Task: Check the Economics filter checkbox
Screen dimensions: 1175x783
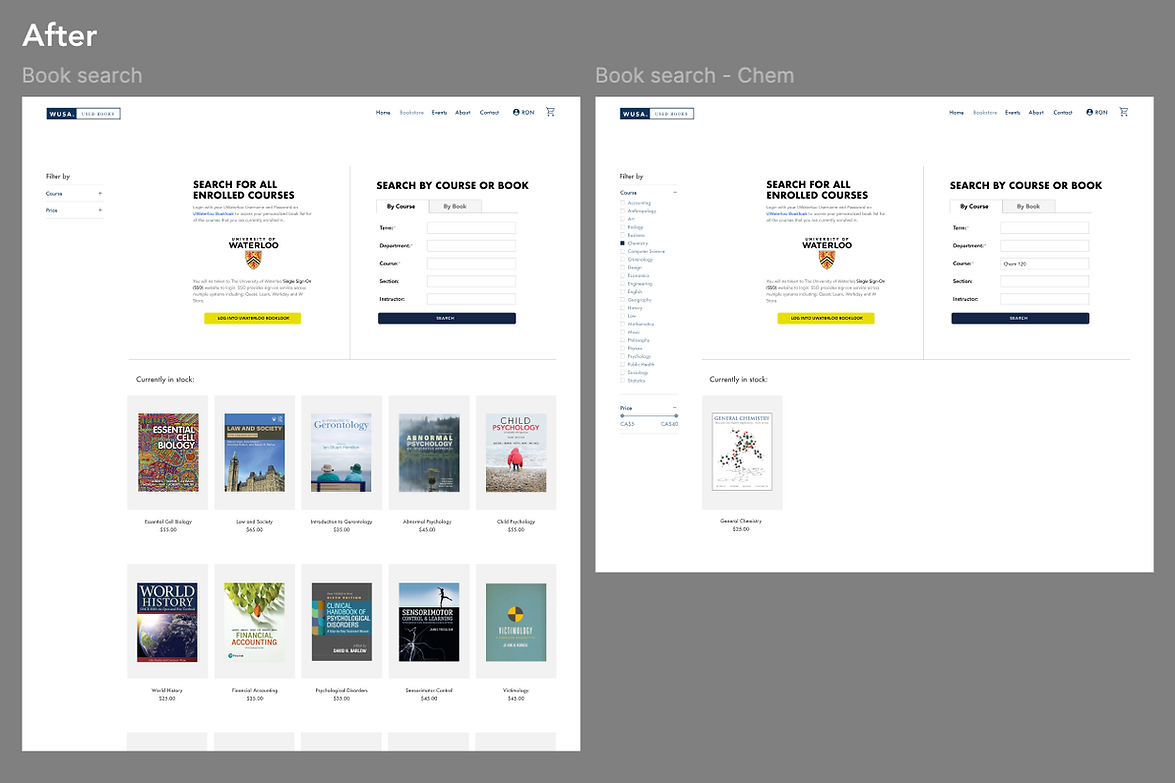Action: 622,276
